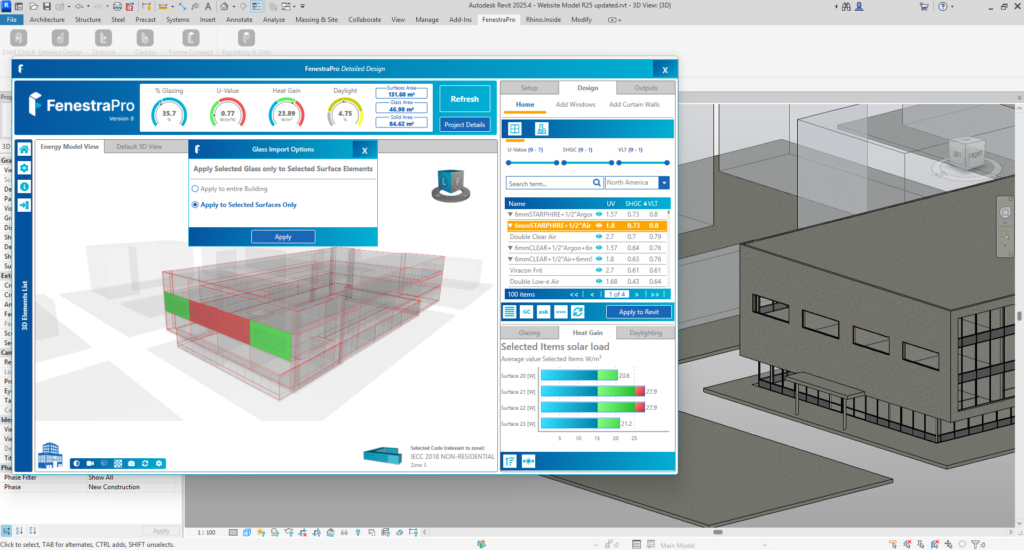Open the Massing & Site ribbon tab
This screenshot has height=550, width=1024.
(316, 20)
